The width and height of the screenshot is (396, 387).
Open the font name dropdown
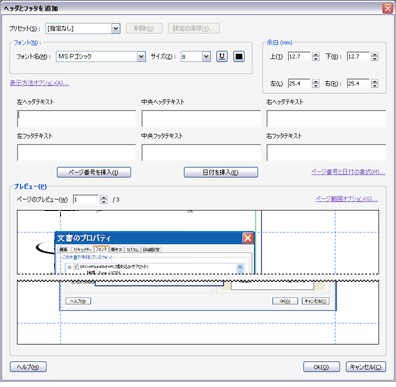[x=141, y=56]
